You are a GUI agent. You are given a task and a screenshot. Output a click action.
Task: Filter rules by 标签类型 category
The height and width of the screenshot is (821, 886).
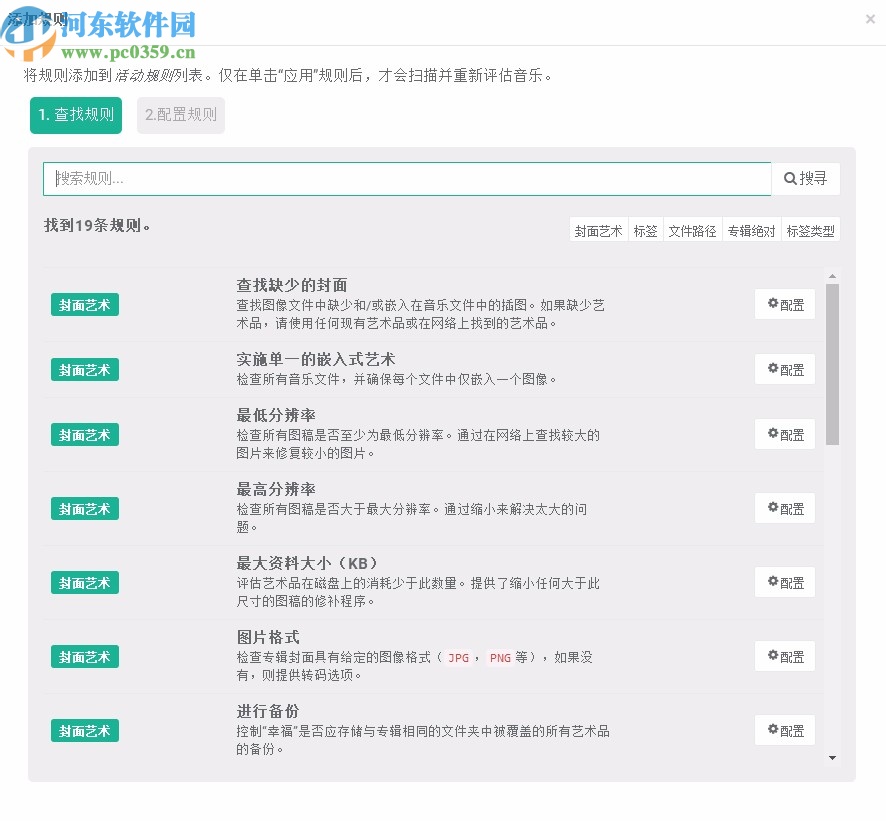pos(810,231)
